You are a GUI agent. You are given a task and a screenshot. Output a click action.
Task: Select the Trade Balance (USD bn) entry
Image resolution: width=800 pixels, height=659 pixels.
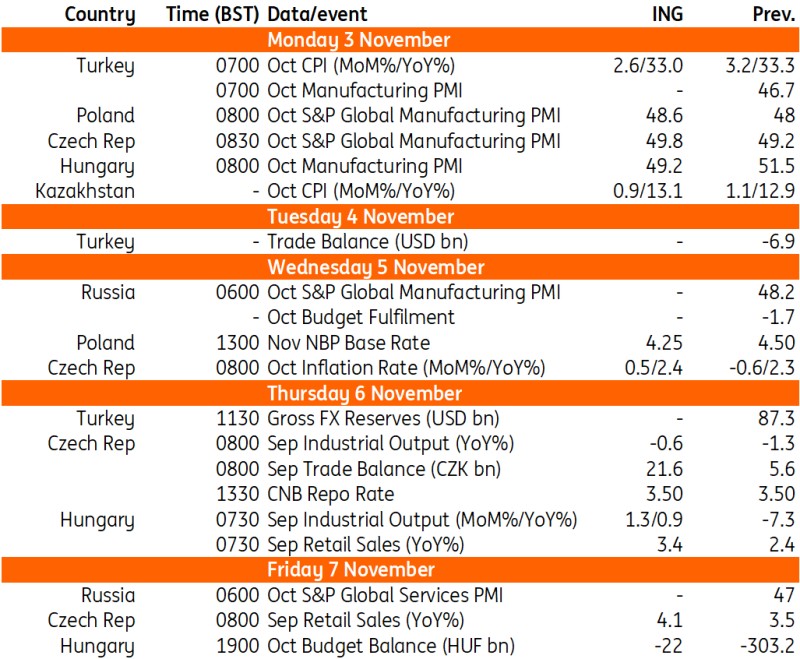coord(366,242)
